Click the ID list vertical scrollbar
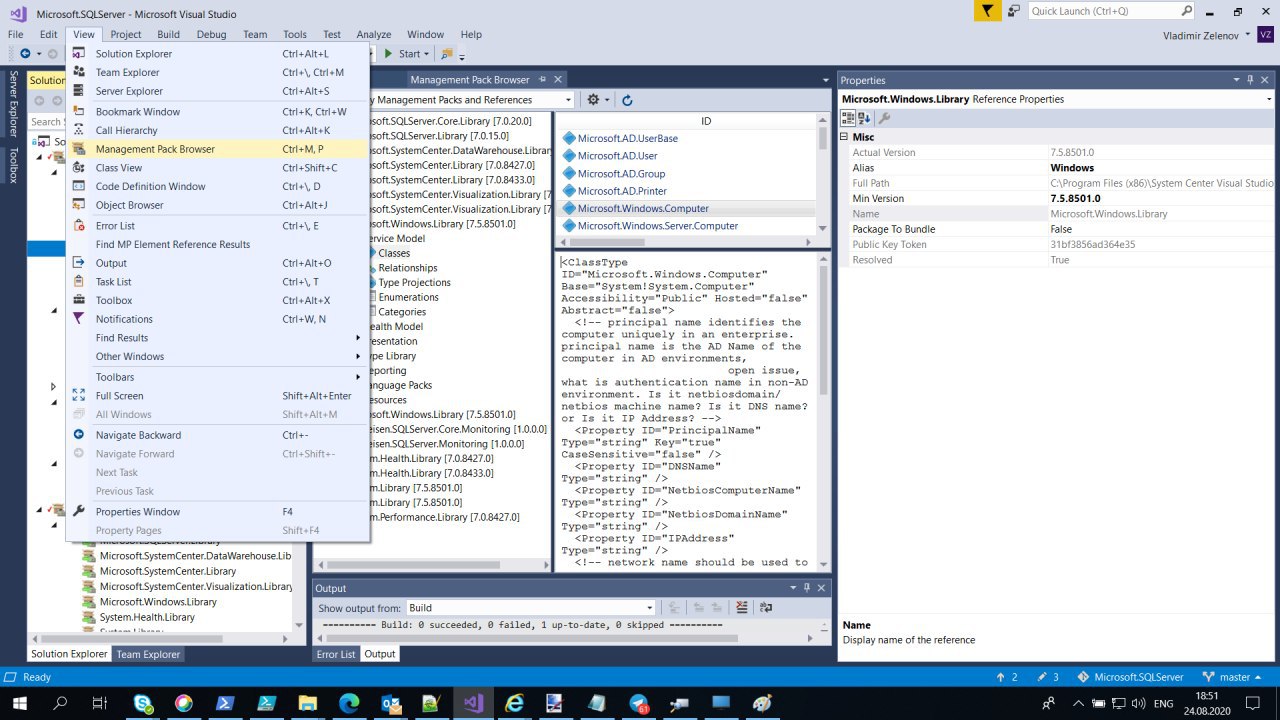The height and width of the screenshot is (720, 1280). coord(823,175)
